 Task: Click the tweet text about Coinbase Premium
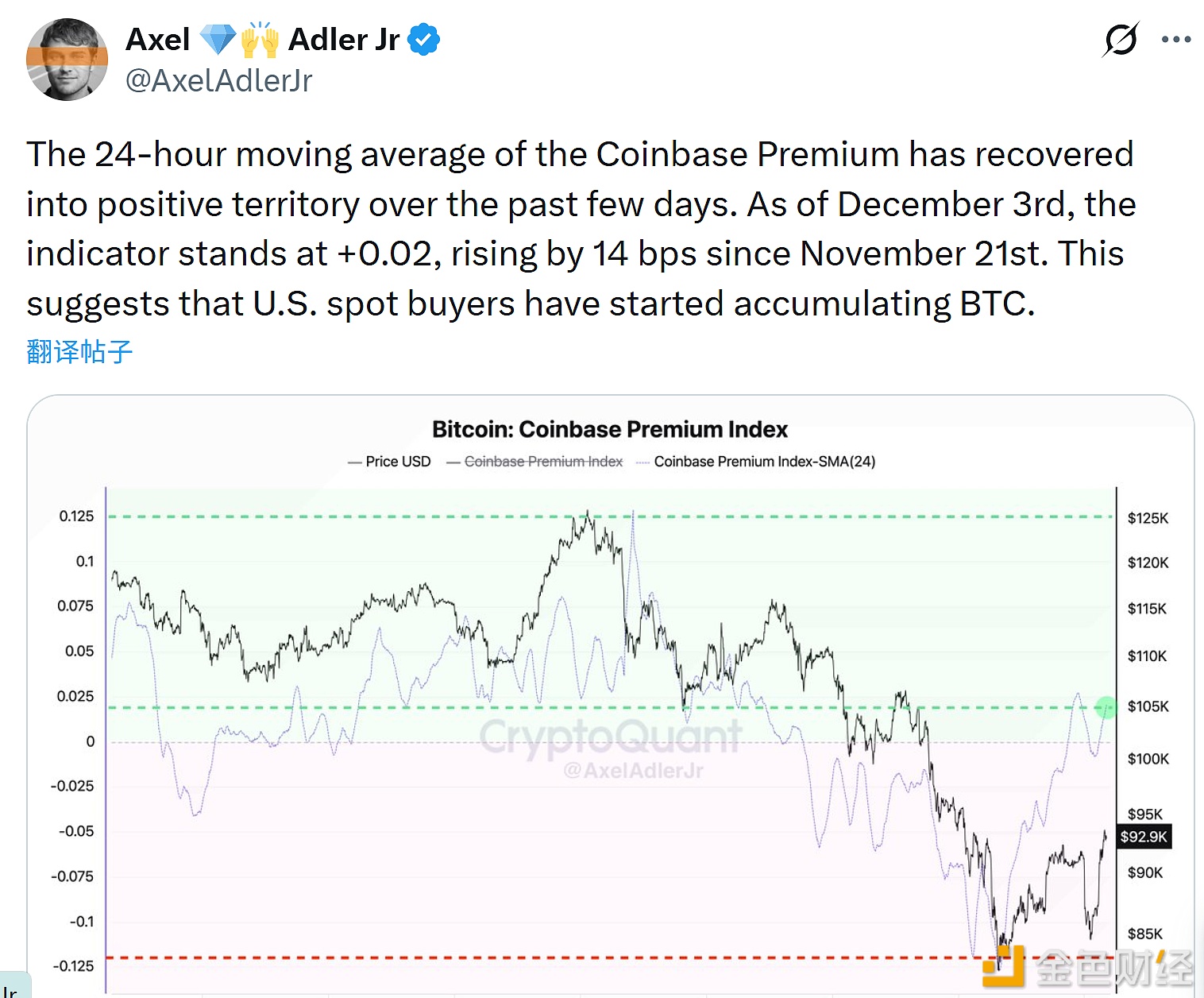(x=580, y=229)
